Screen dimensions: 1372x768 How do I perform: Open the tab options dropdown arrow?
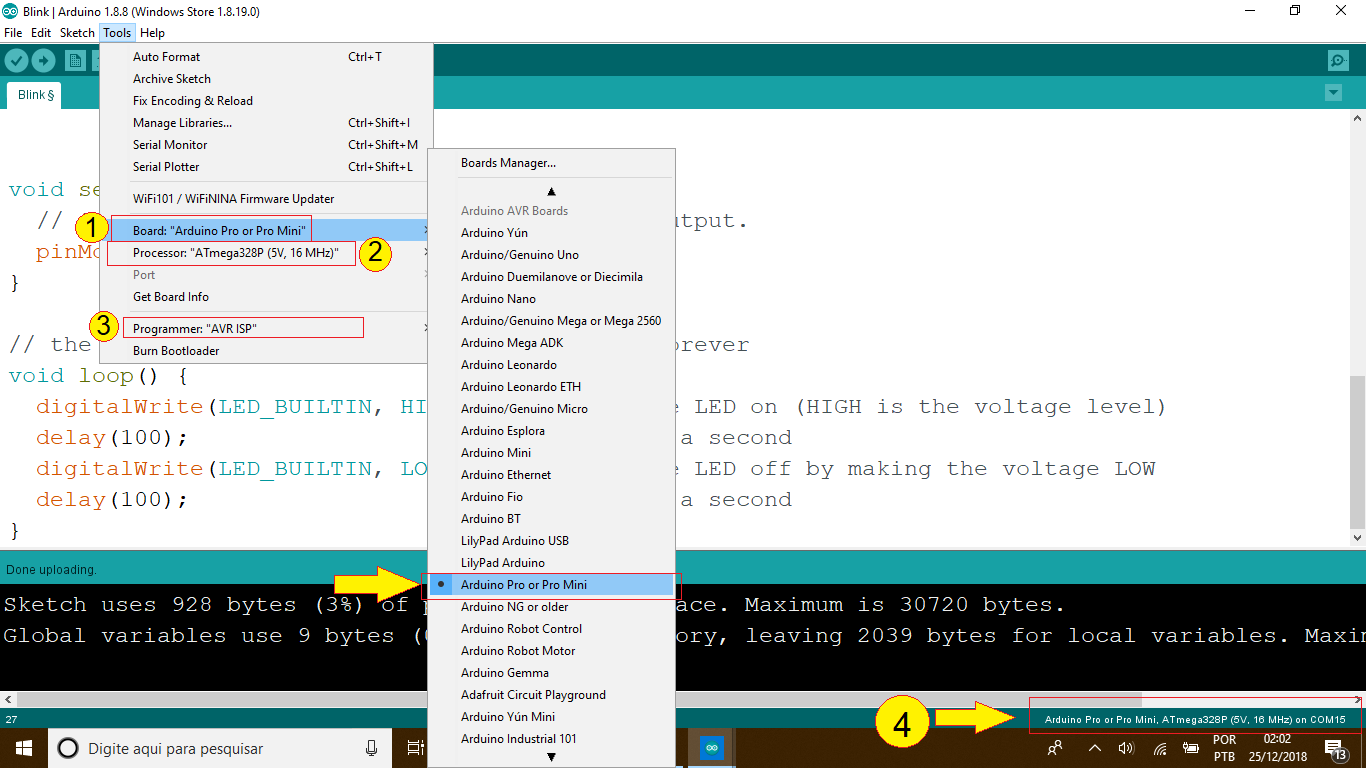(1332, 93)
